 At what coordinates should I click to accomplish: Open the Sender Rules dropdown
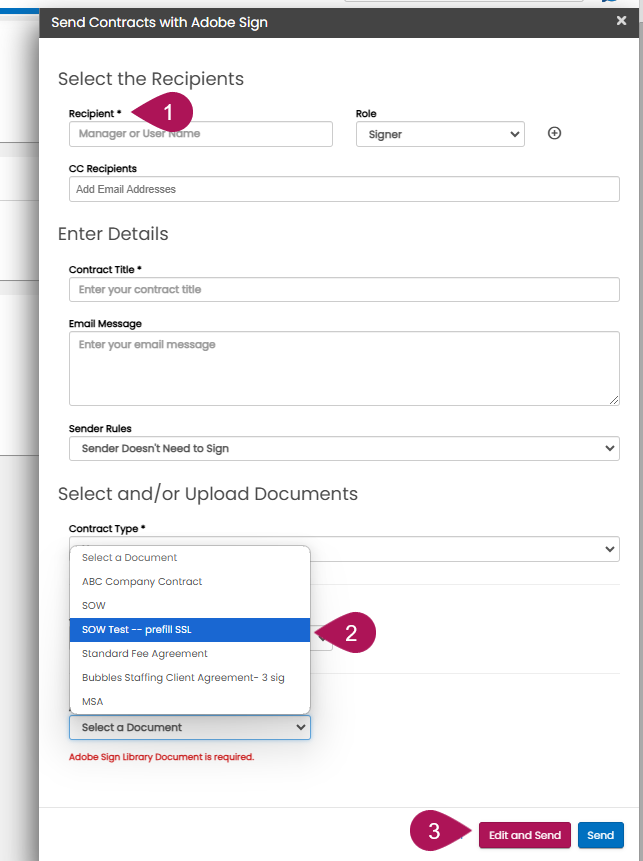[344, 449]
